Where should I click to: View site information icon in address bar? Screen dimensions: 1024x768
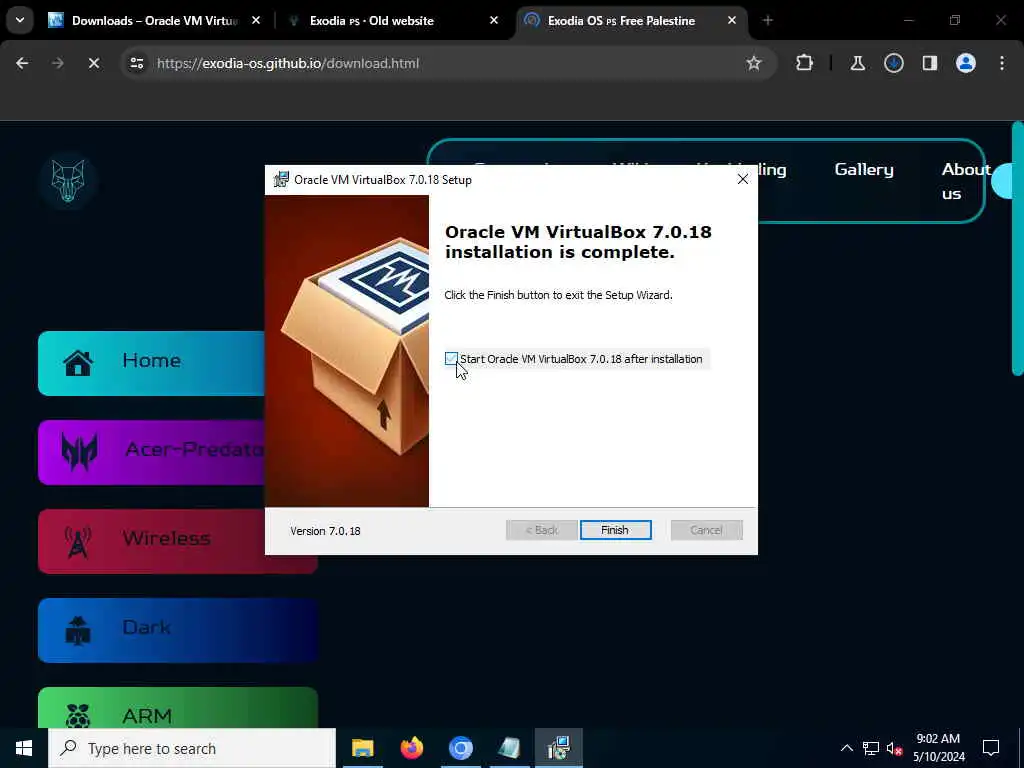click(136, 63)
